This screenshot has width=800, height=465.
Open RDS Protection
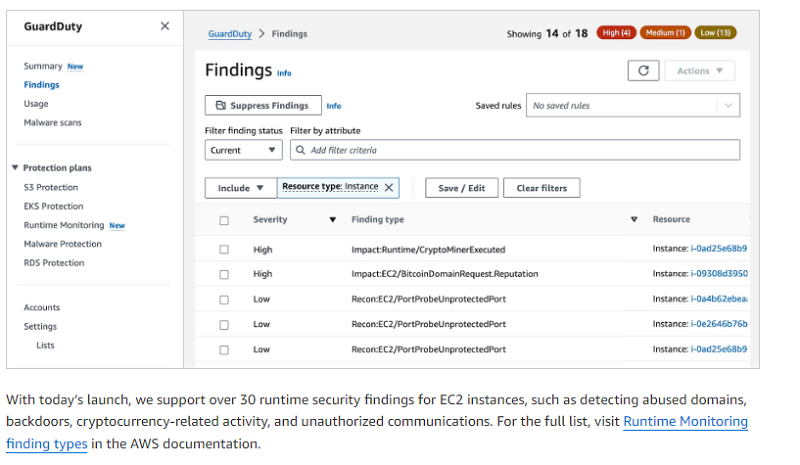pos(54,263)
